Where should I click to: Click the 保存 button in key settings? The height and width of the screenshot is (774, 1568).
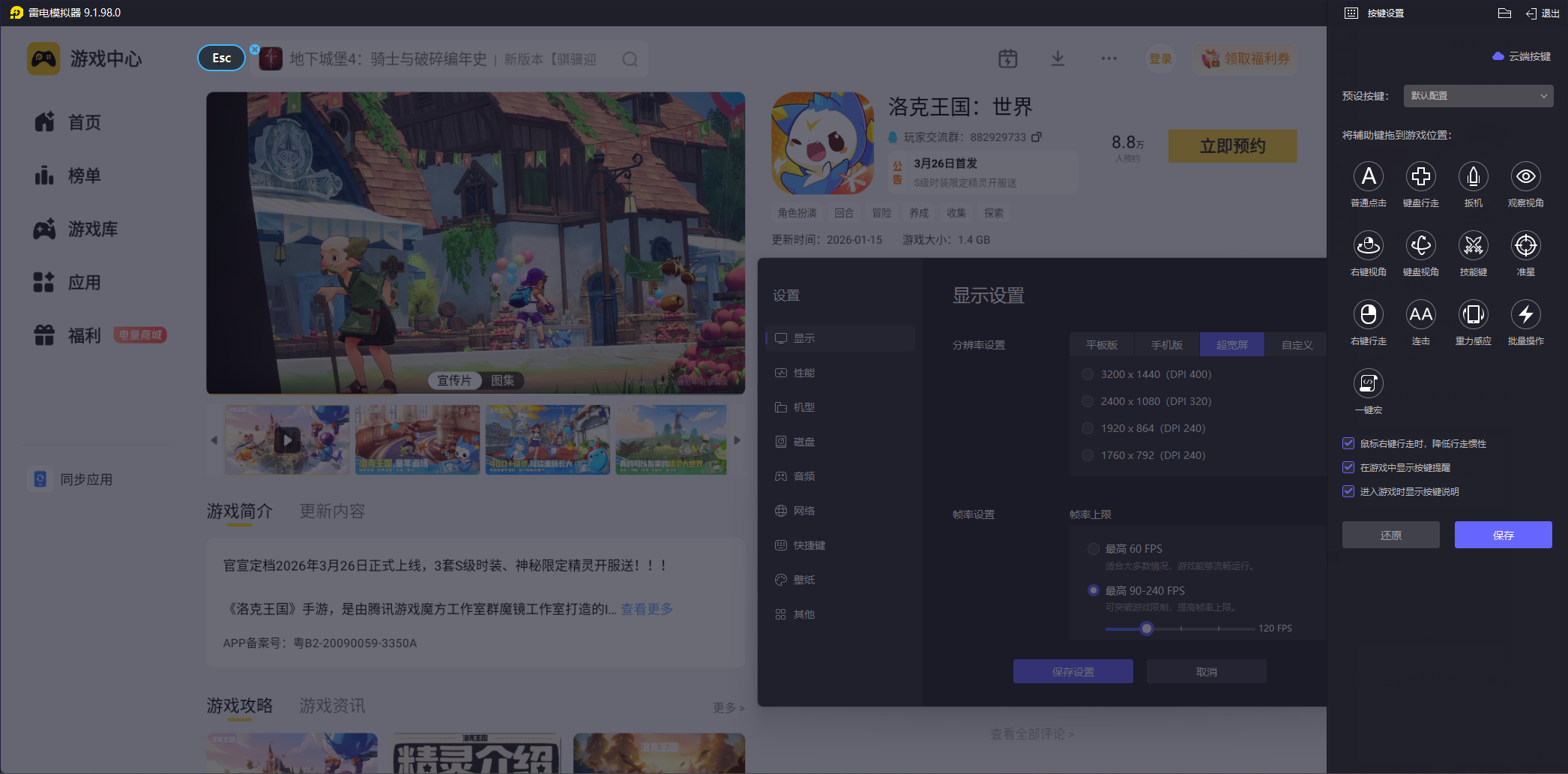1503,535
